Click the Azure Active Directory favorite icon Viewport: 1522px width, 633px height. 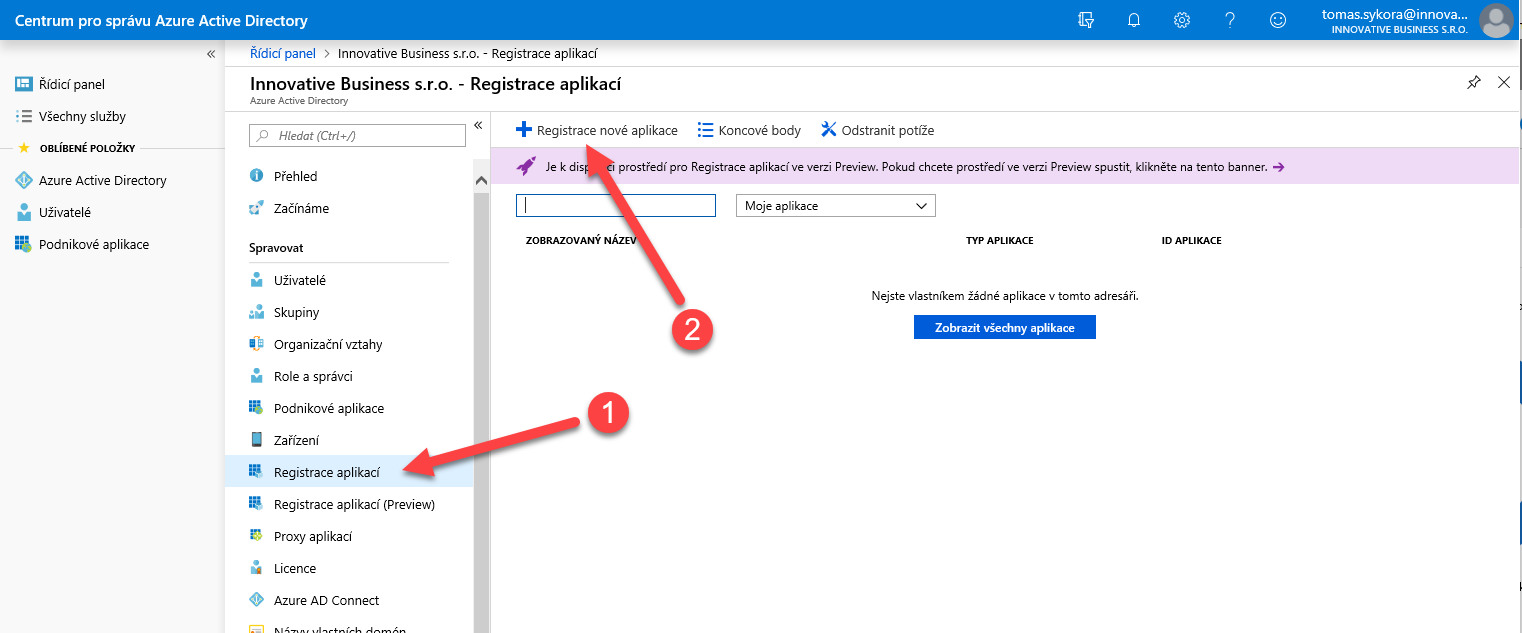24,180
